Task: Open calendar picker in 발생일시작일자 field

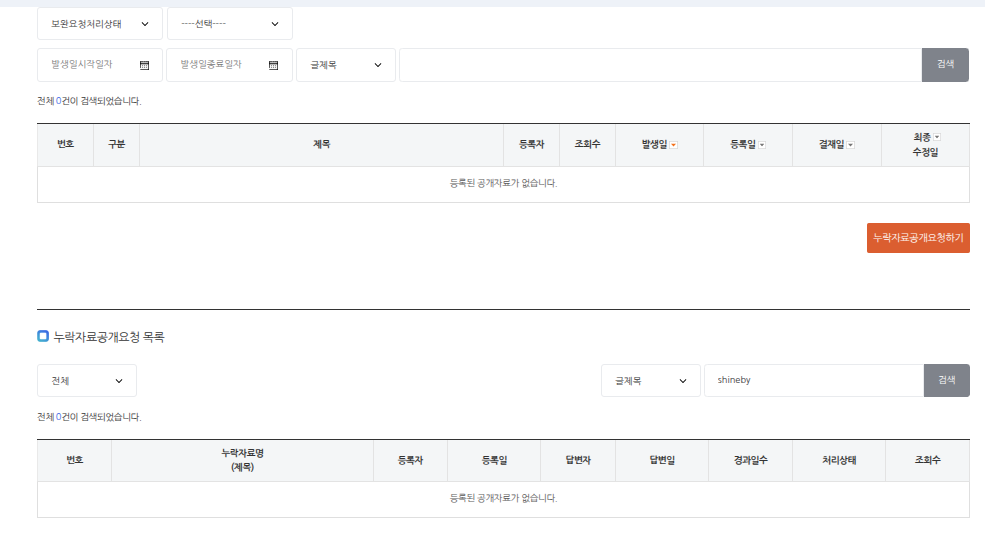Action: [144, 65]
